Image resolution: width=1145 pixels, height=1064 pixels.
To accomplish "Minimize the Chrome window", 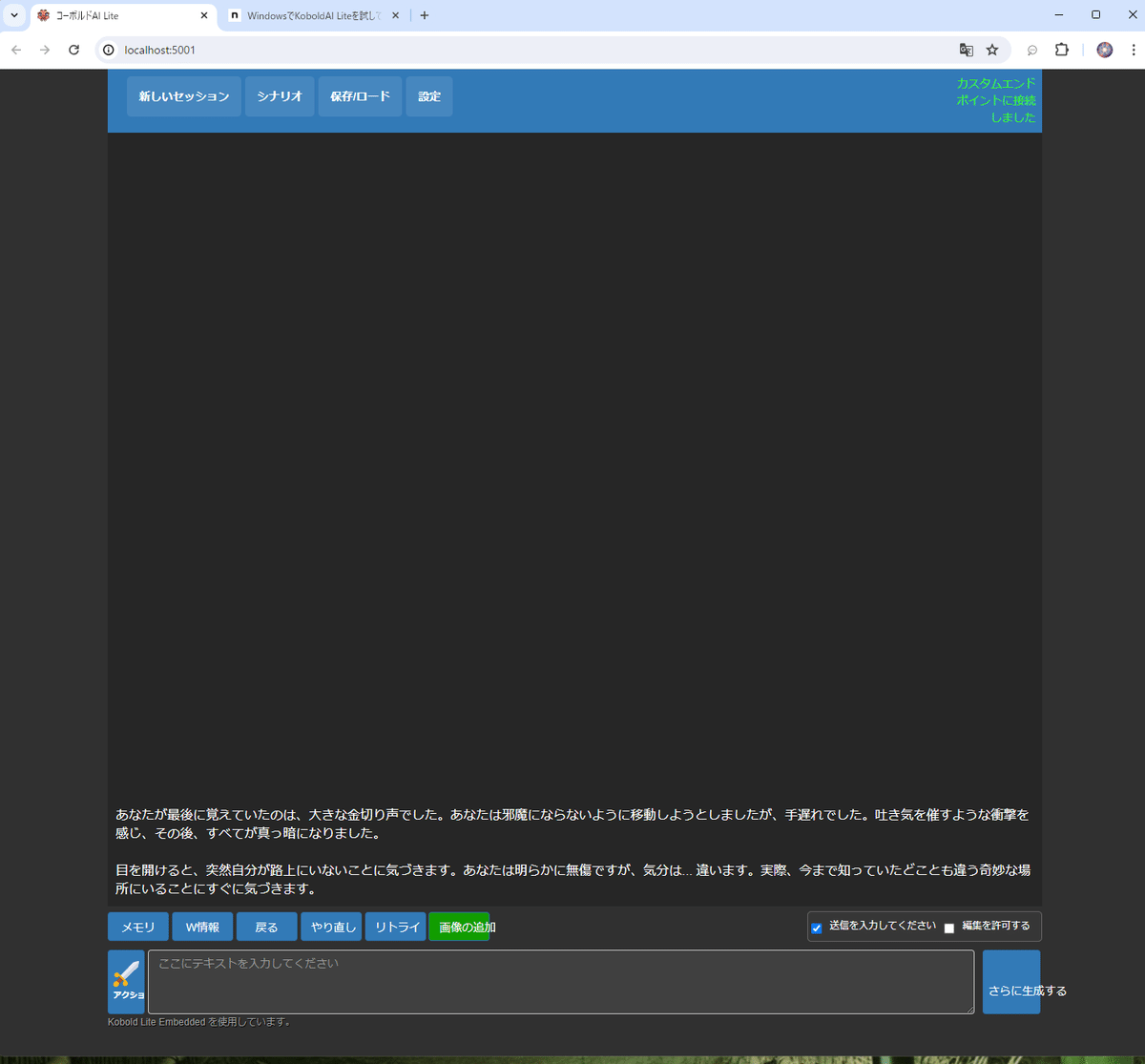I will (x=1059, y=15).
